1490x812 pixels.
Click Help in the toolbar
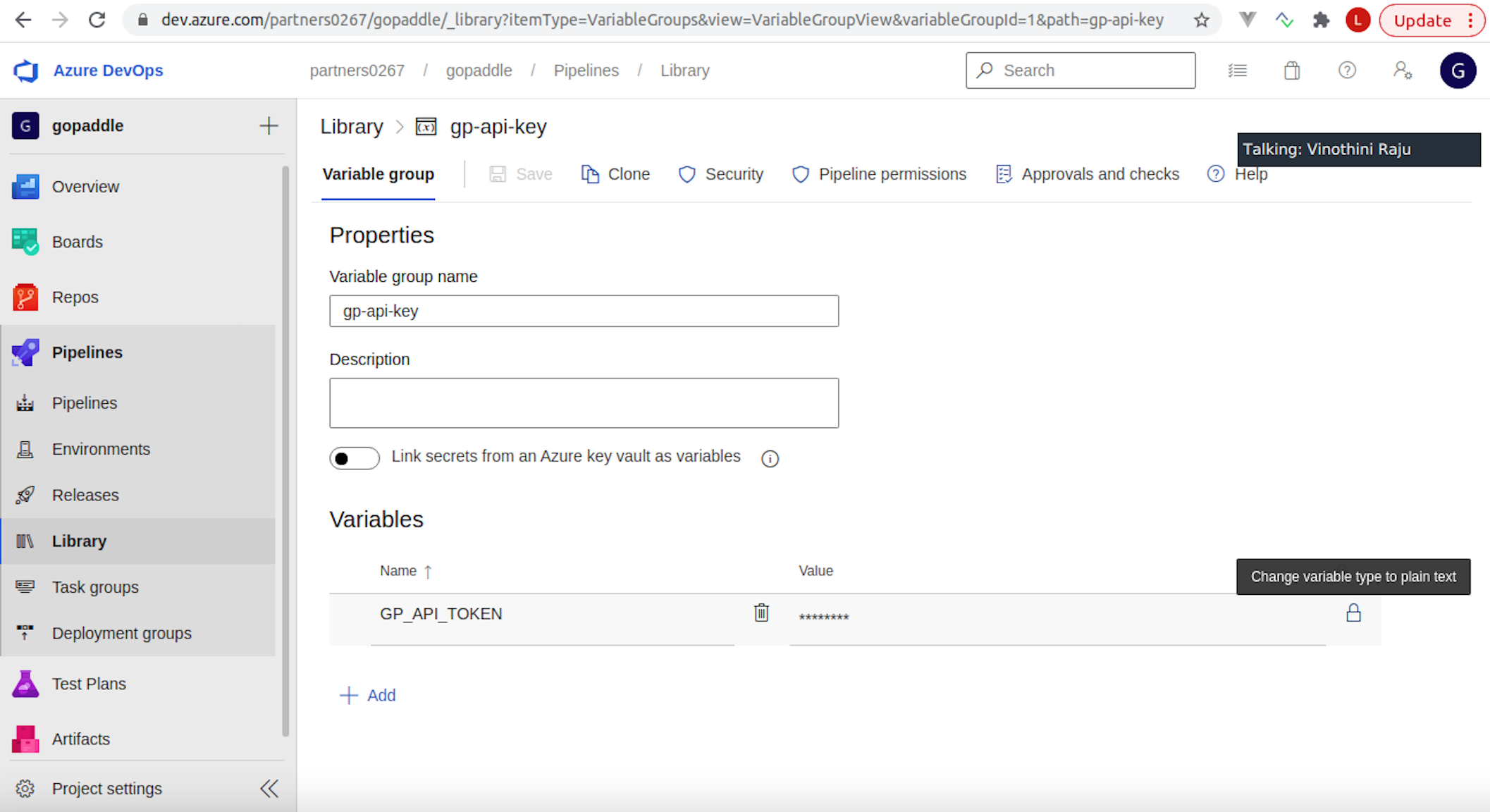click(x=1238, y=174)
